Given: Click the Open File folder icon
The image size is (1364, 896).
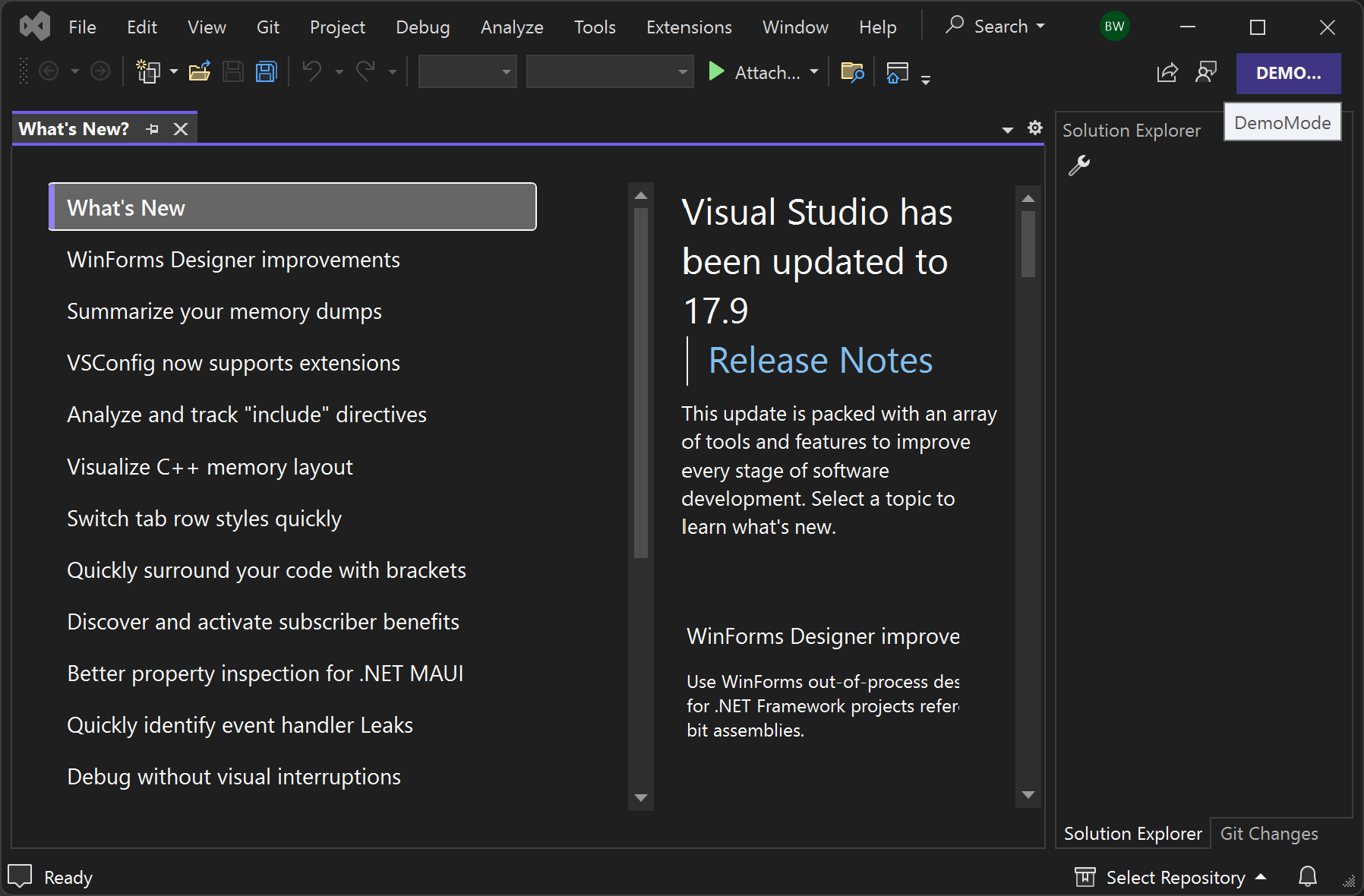Looking at the screenshot, I should point(200,71).
